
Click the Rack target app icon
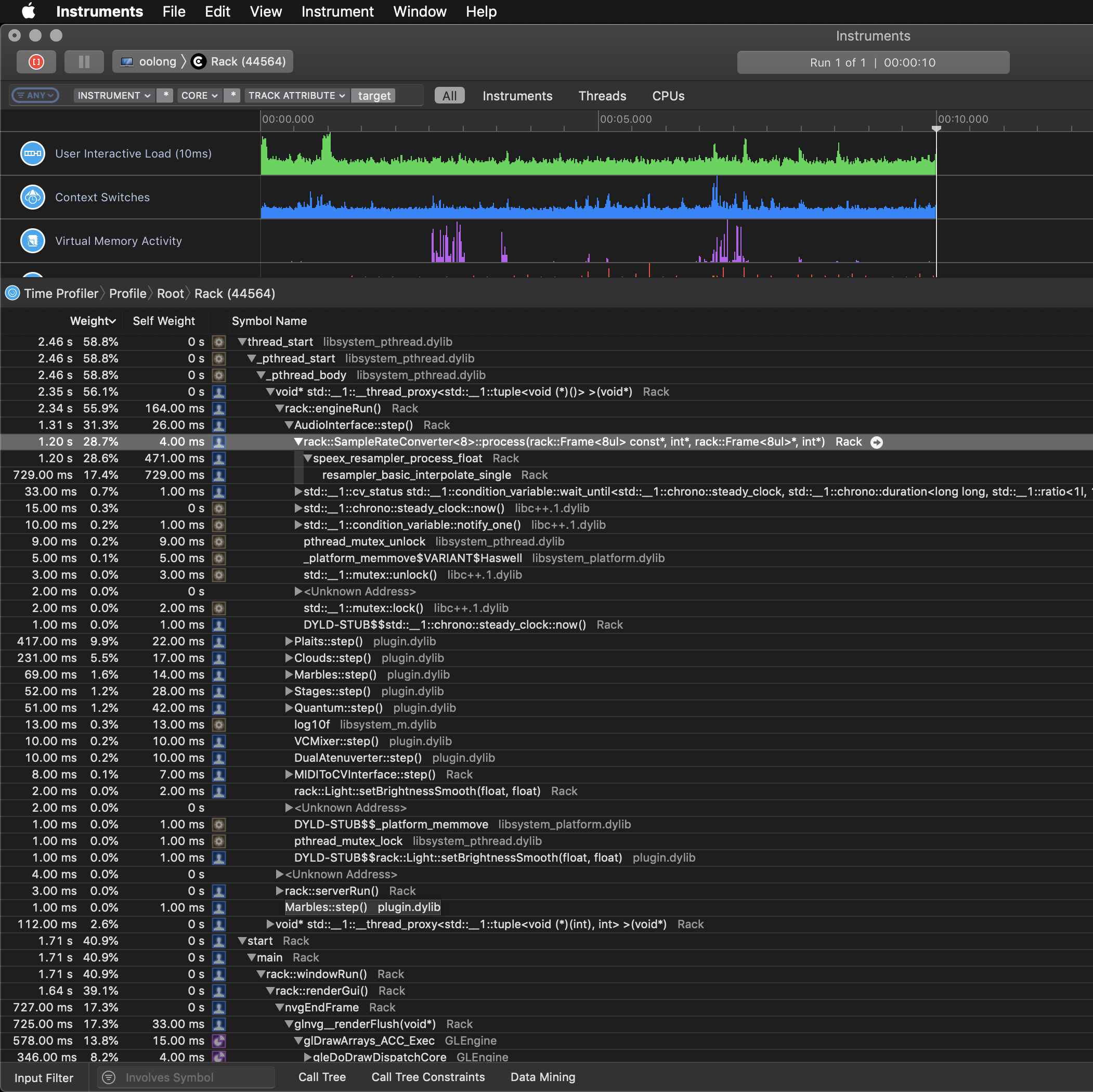coord(199,62)
